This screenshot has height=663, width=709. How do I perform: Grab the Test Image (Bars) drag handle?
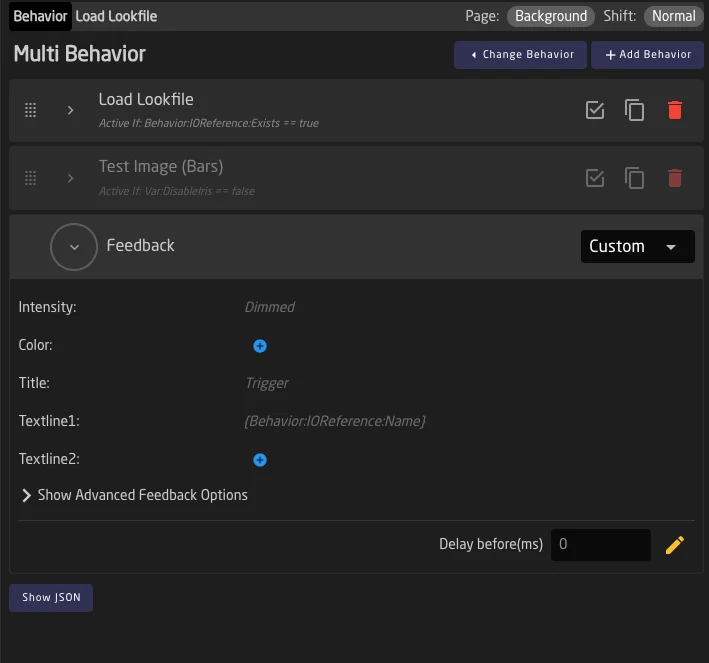click(x=30, y=178)
